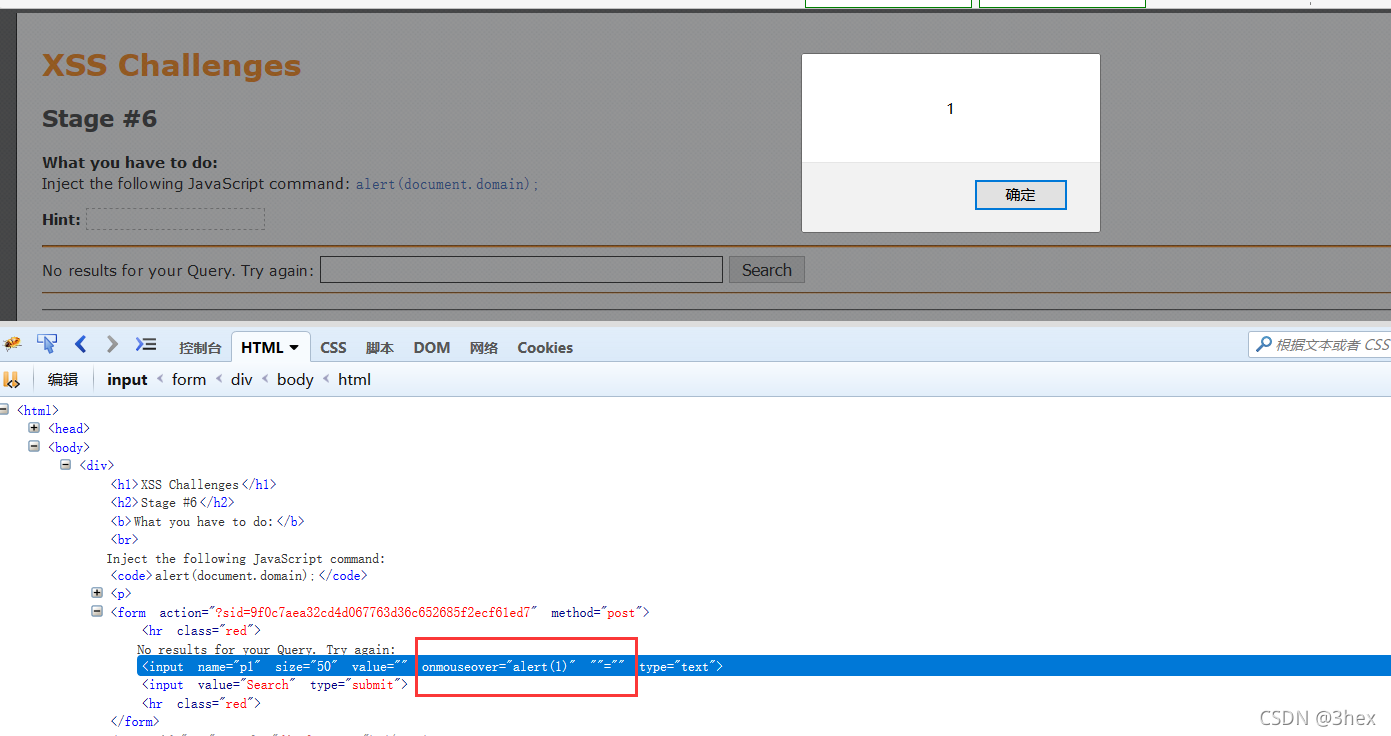Screen dimensions: 1391x736
Task: Select form in the breadcrumb path
Action: click(x=189, y=379)
